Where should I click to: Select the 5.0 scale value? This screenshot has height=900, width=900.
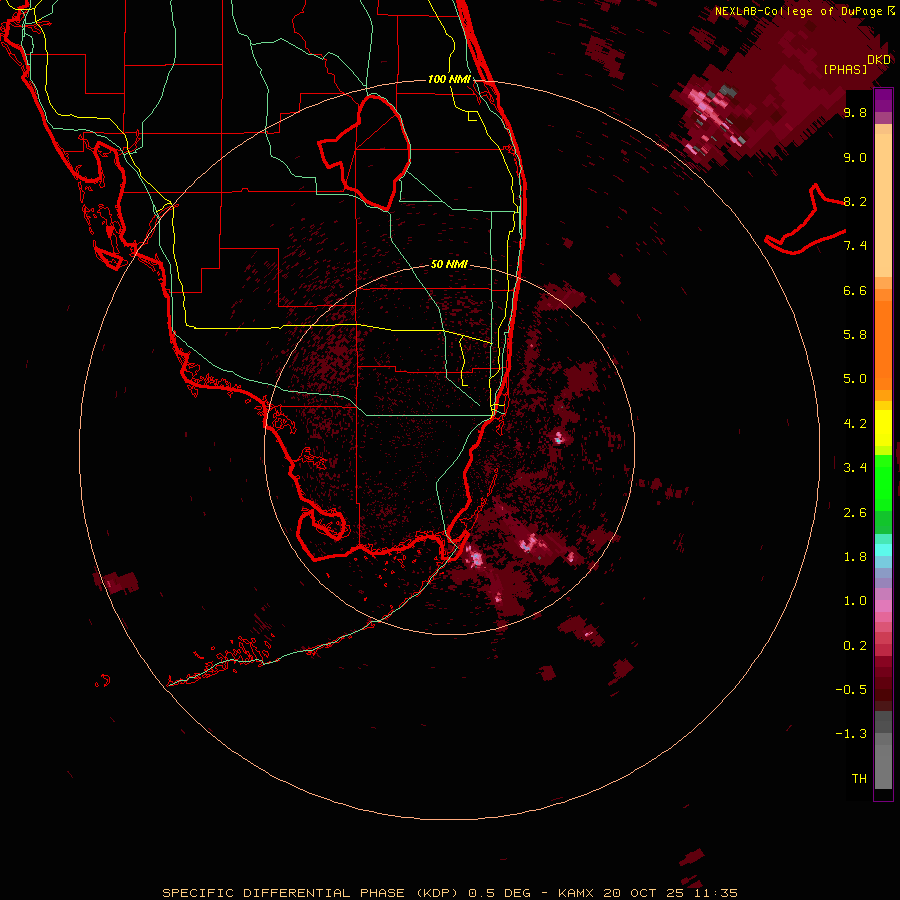pos(855,379)
